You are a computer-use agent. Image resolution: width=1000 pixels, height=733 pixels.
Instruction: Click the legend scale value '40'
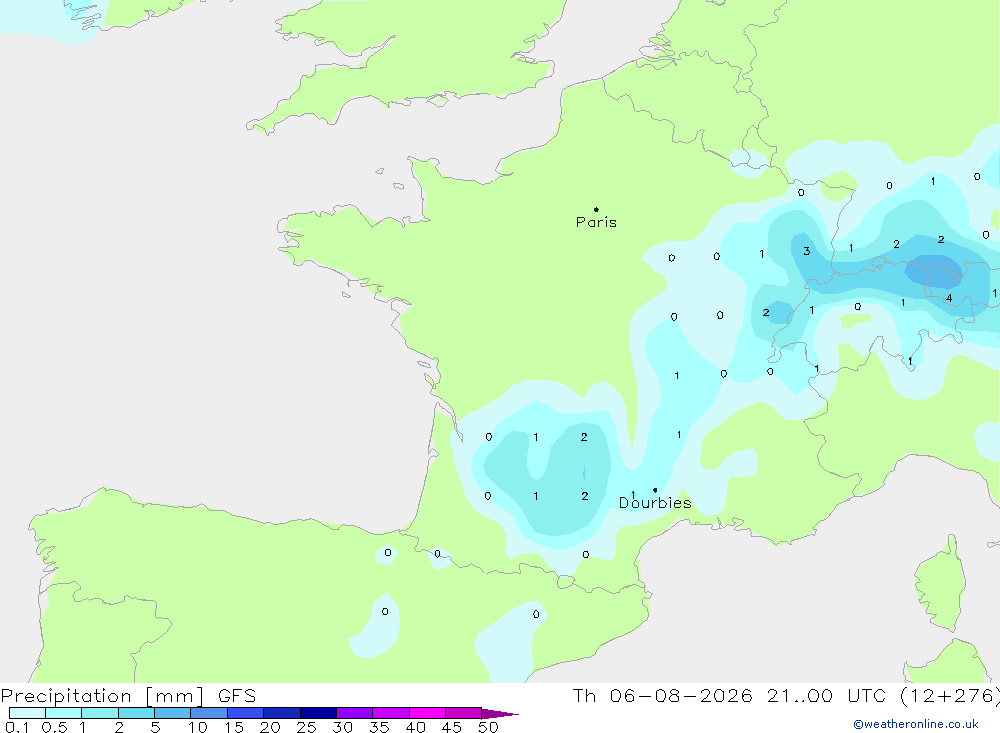415,727
